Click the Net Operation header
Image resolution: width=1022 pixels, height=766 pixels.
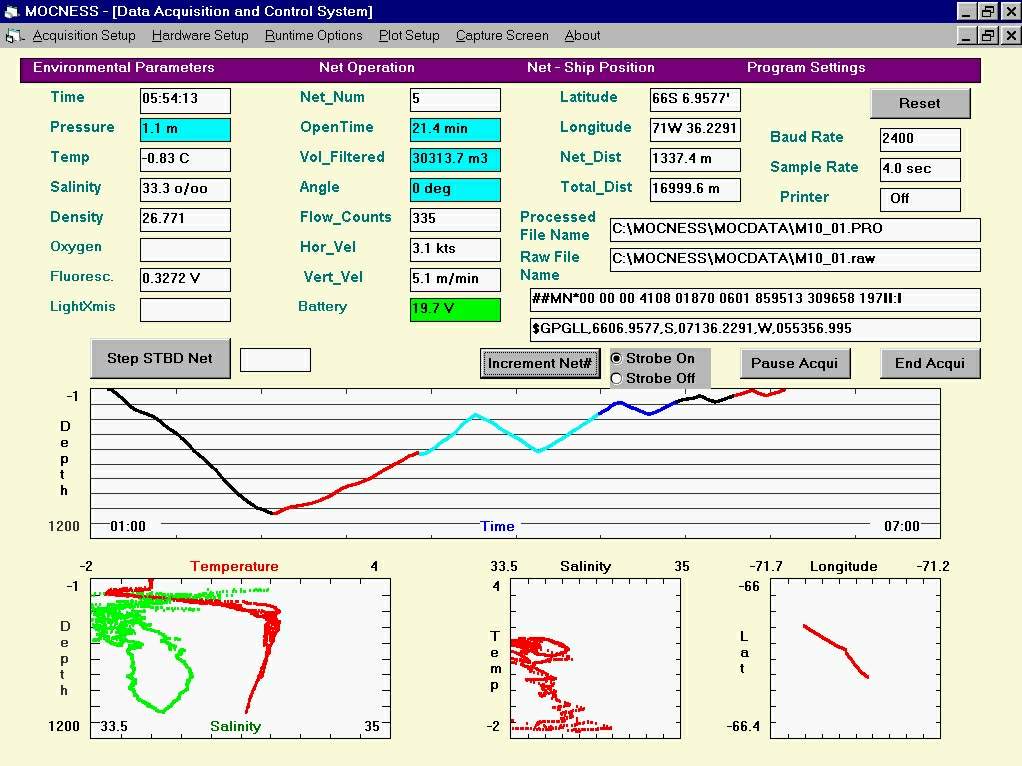(366, 68)
